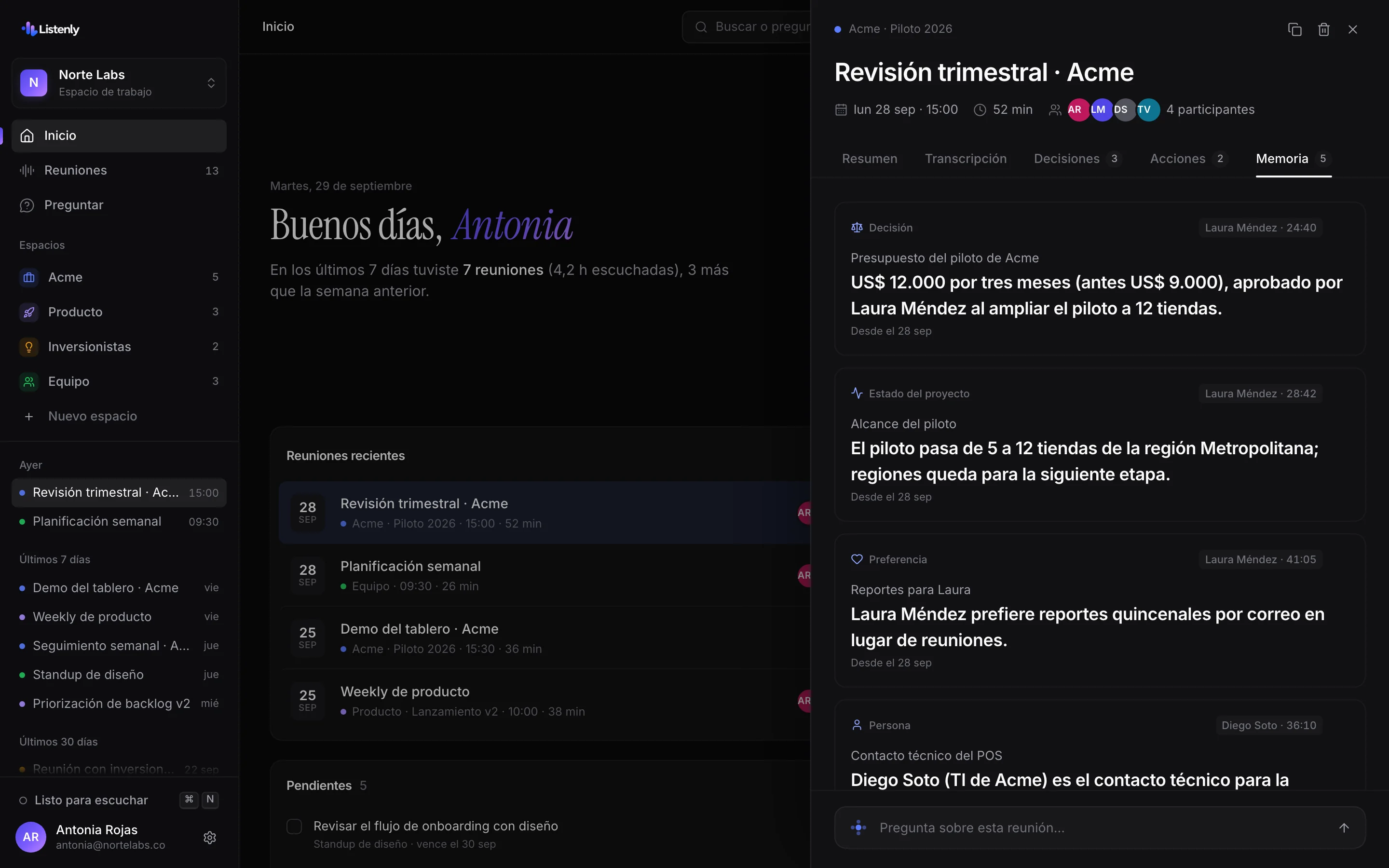Screen dimensions: 1389x868
Task: Jump to Laura Méndez 24:40 timestamp
Action: tap(1260, 228)
